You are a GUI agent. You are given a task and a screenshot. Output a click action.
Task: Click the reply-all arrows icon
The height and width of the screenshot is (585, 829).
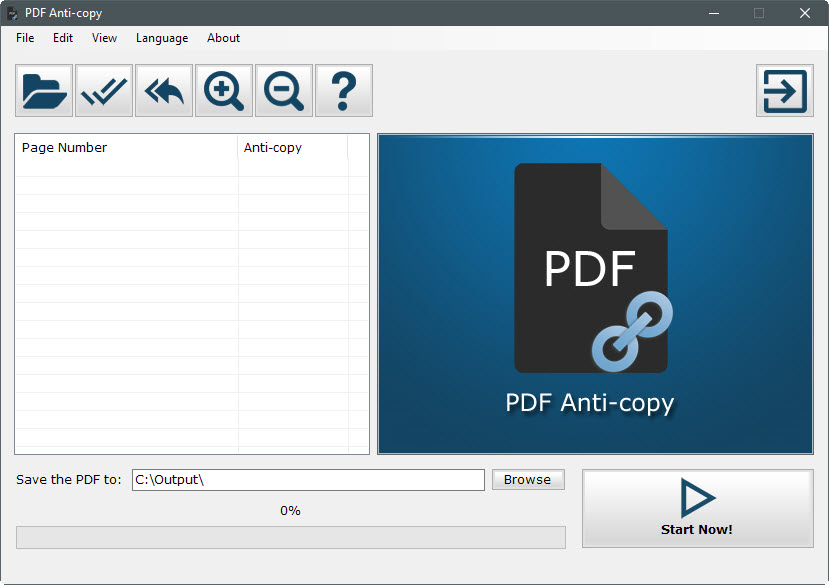[164, 90]
